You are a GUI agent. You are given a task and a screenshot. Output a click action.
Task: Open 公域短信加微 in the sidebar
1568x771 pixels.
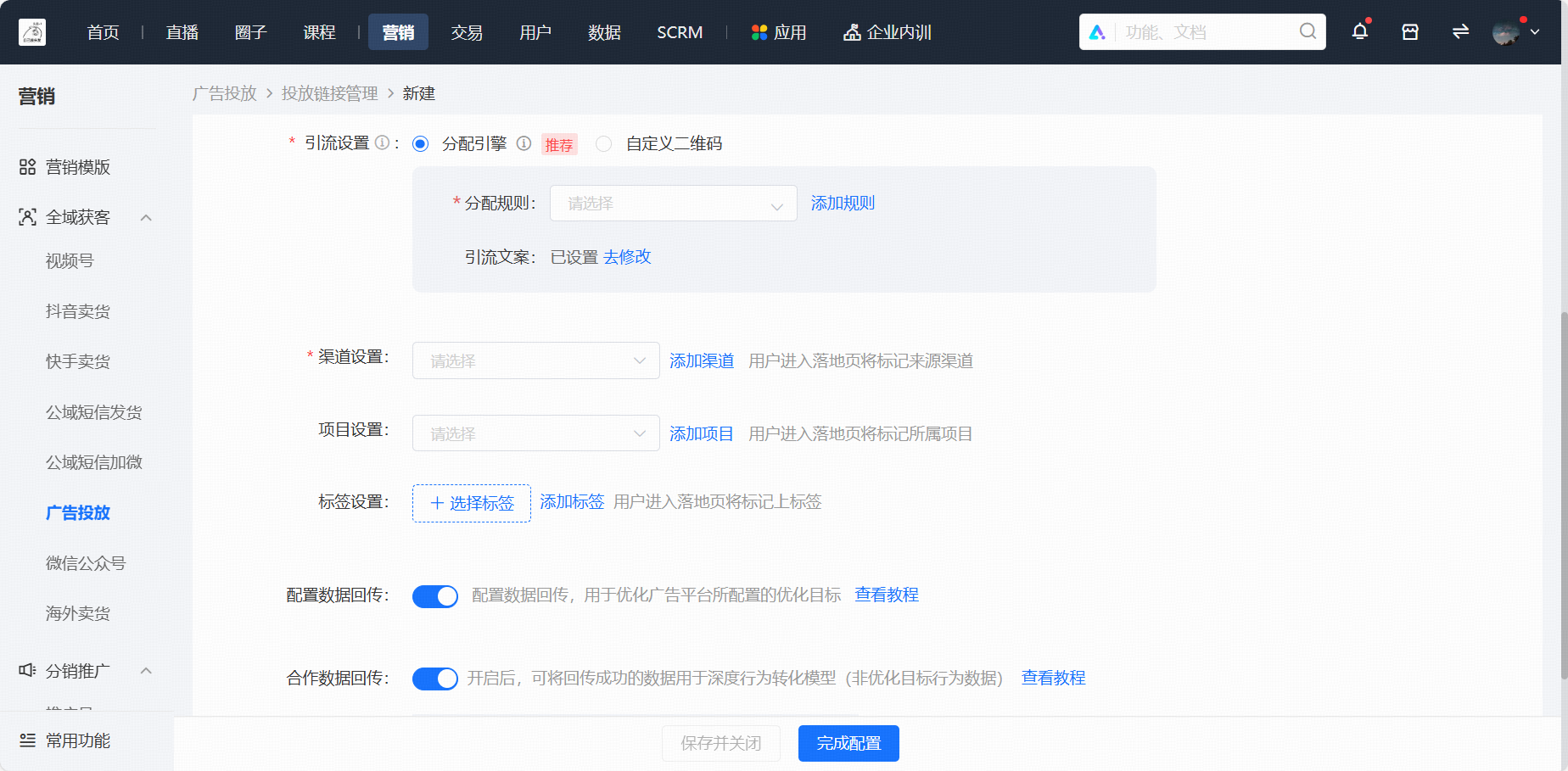[94, 462]
